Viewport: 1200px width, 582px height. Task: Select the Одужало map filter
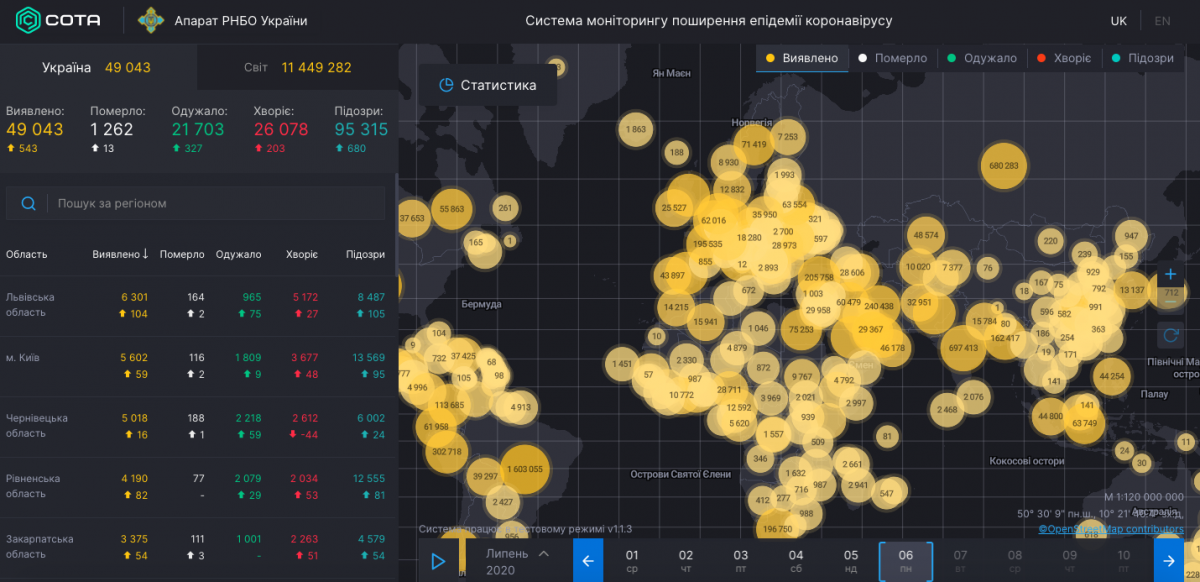point(981,58)
